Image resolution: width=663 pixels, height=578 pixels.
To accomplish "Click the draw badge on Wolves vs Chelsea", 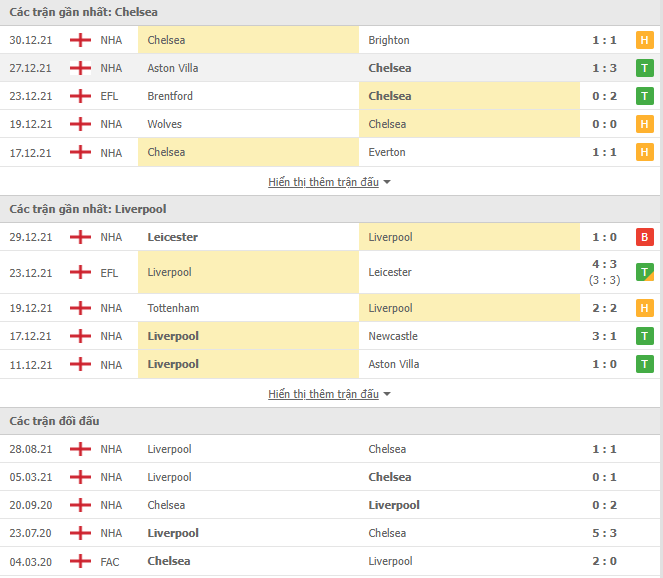I will pyautogui.click(x=644, y=124).
